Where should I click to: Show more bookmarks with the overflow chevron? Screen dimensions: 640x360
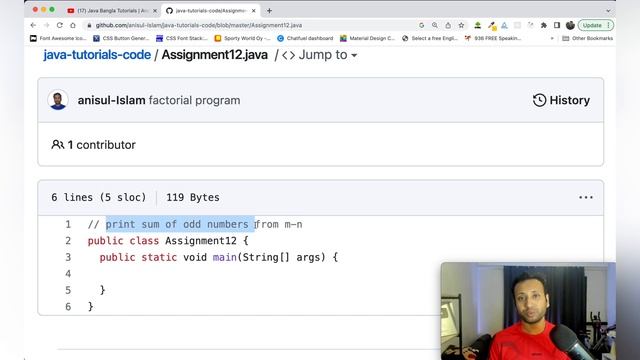click(x=552, y=38)
